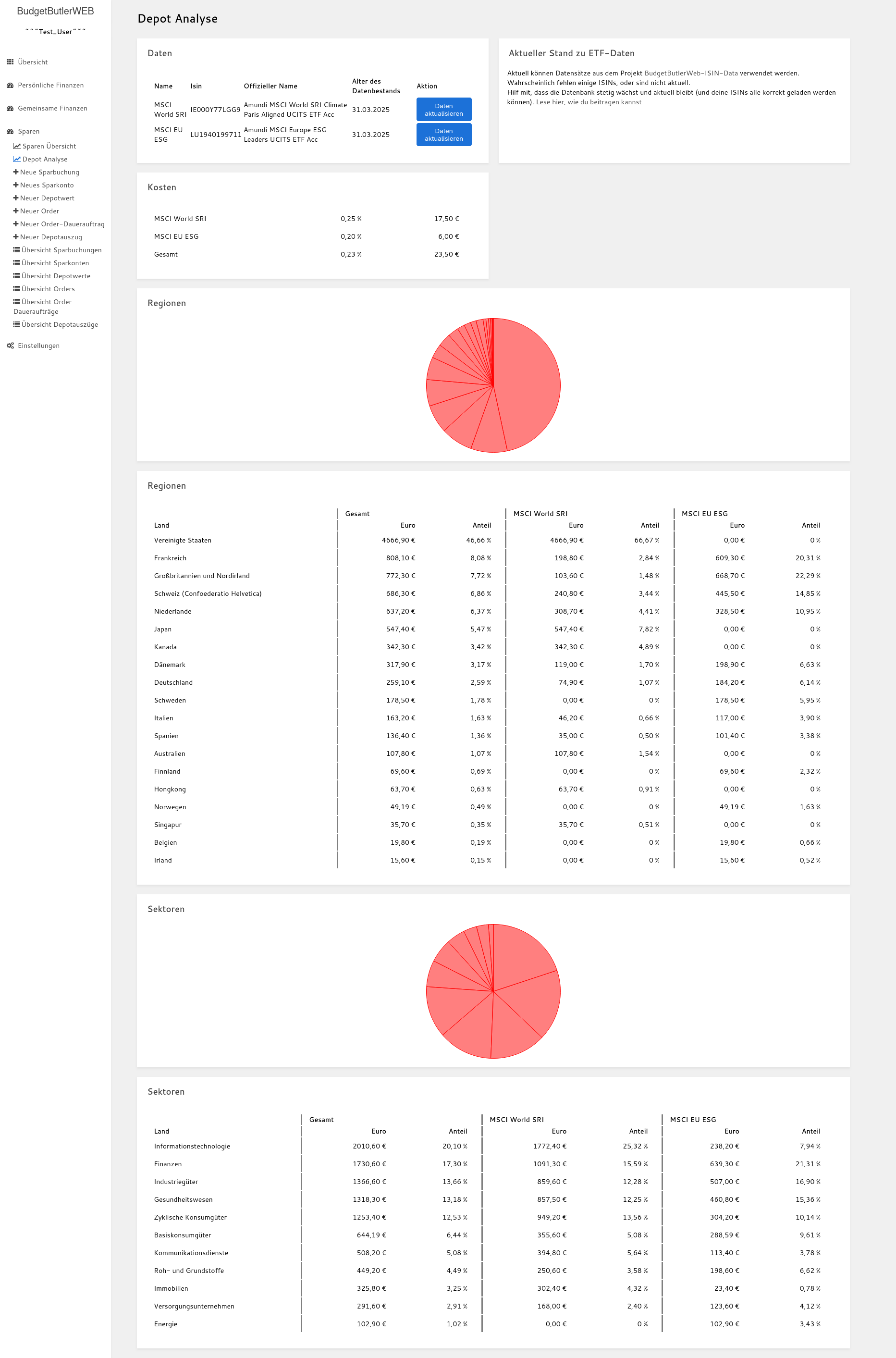This screenshot has width=896, height=1358.
Task: Click the Gemeinsame Finanzen dashboard icon
Action: [x=10, y=108]
